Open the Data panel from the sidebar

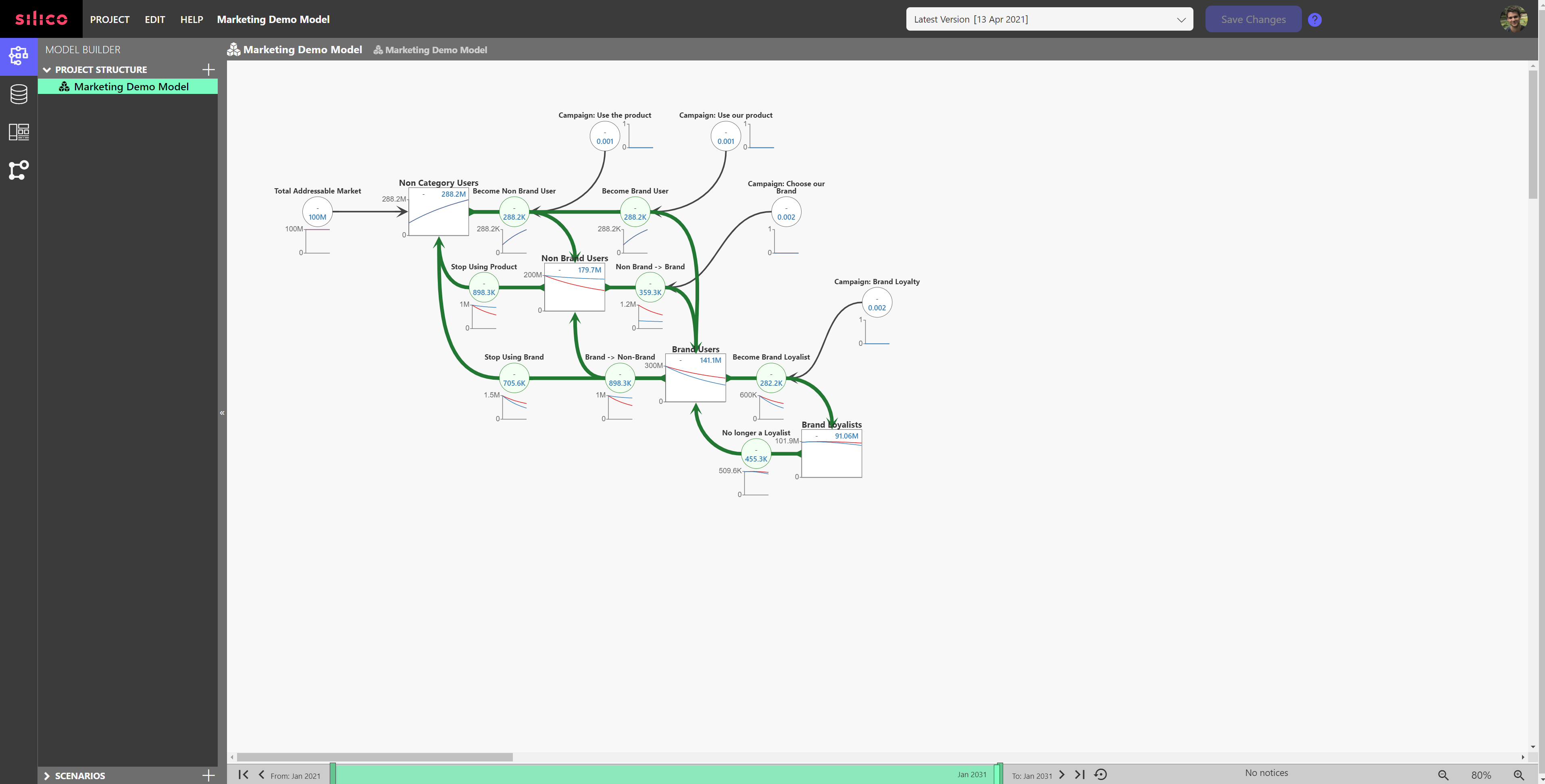coord(19,94)
